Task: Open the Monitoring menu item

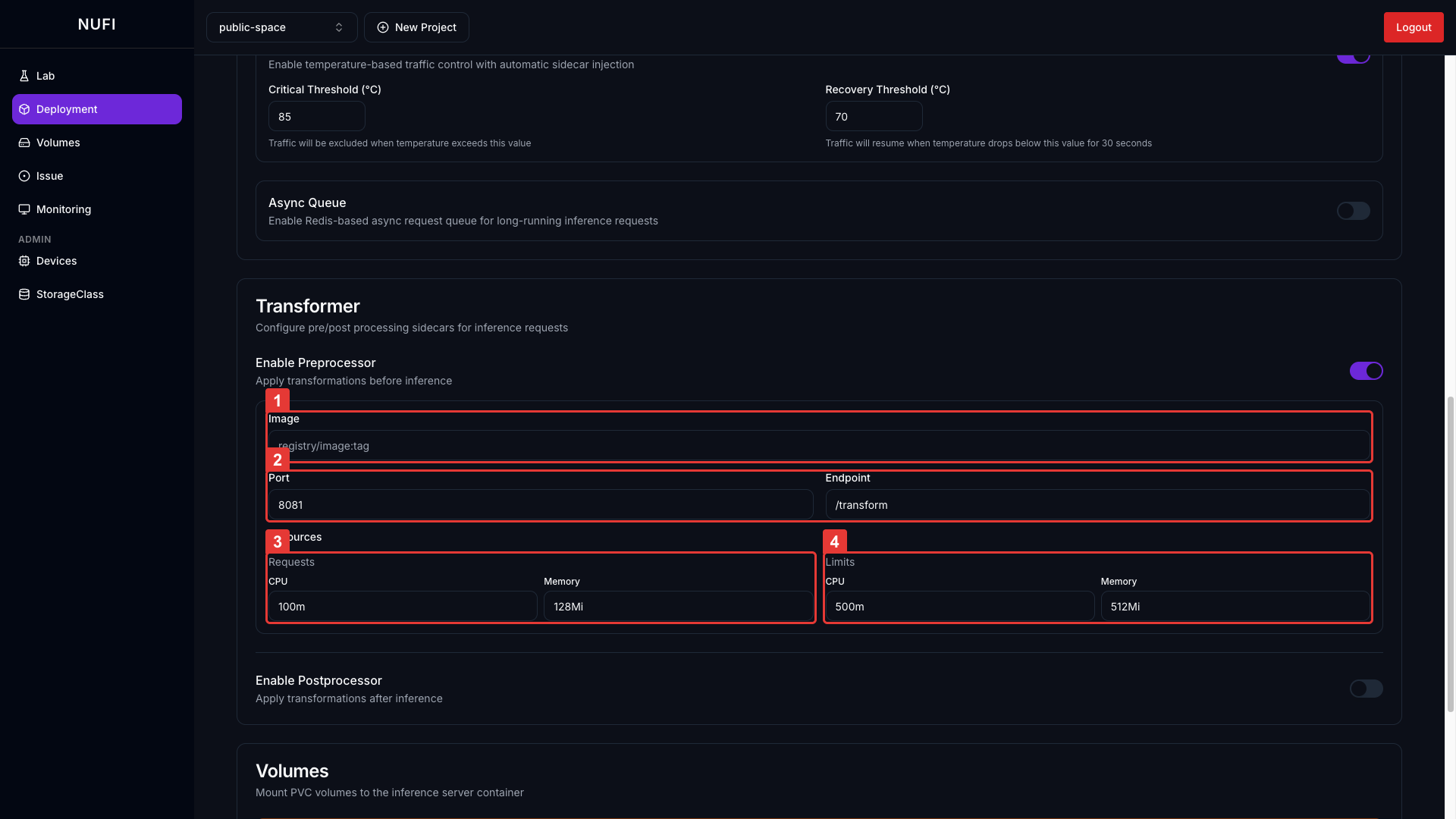Action: click(64, 209)
